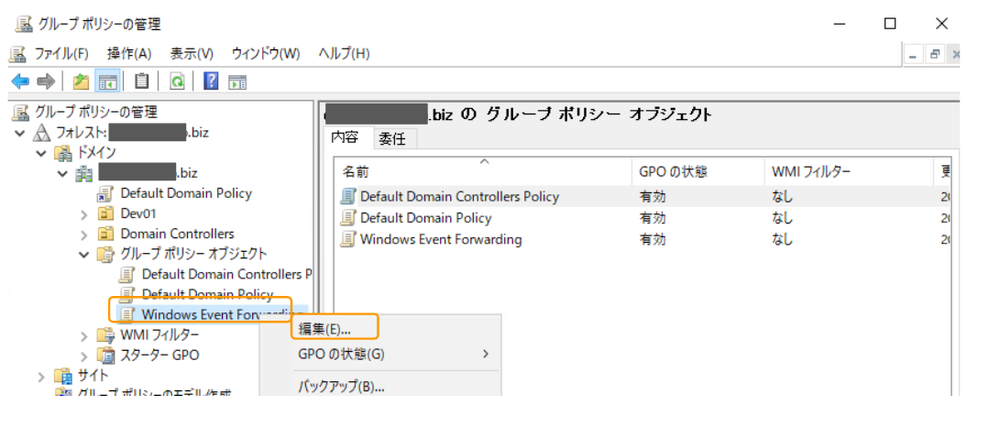Click the Dev01 OU folder icon
Image resolution: width=999 pixels, height=426 pixels.
(x=106, y=213)
